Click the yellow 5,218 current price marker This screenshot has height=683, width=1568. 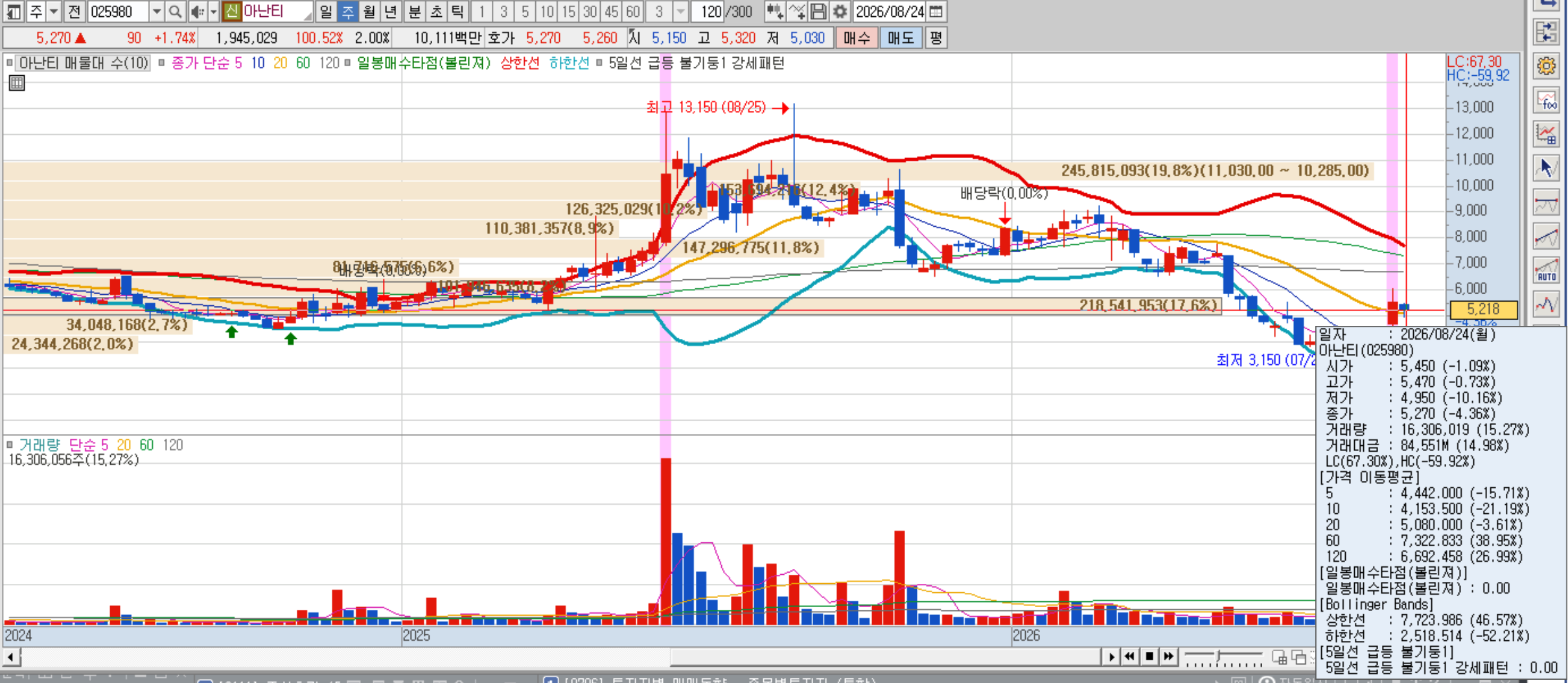(1483, 309)
